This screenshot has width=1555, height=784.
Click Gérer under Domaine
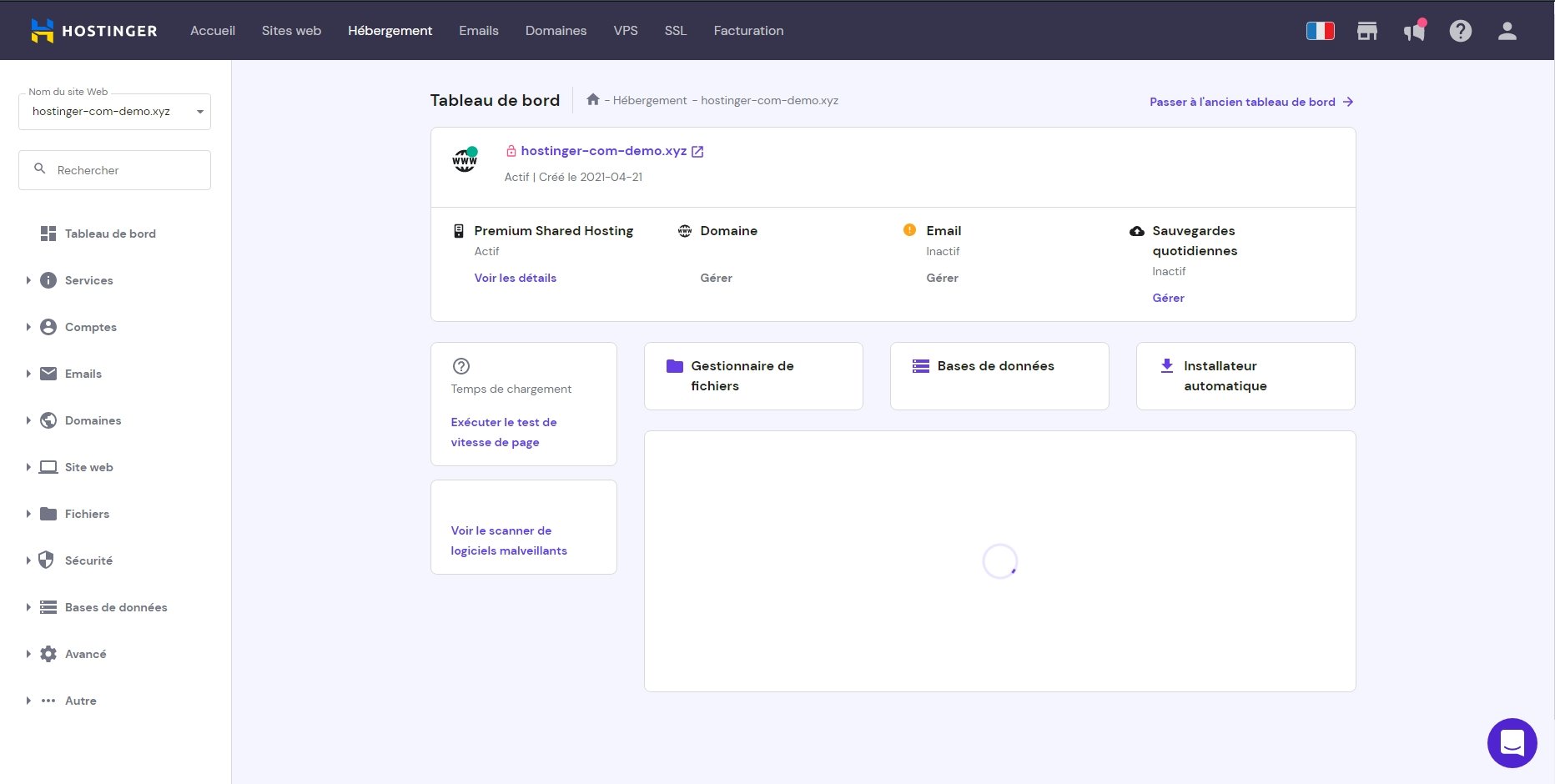716,278
